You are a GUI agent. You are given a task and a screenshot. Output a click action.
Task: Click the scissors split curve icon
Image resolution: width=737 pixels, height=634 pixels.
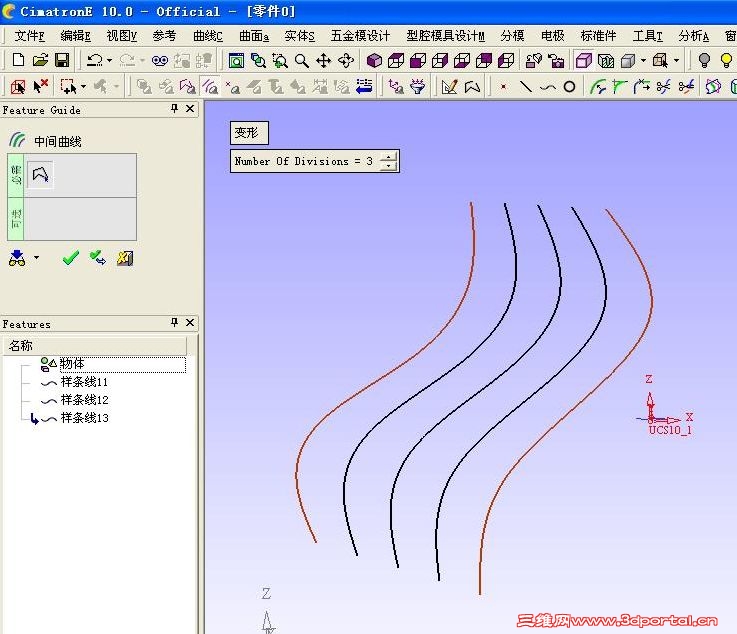(686, 86)
